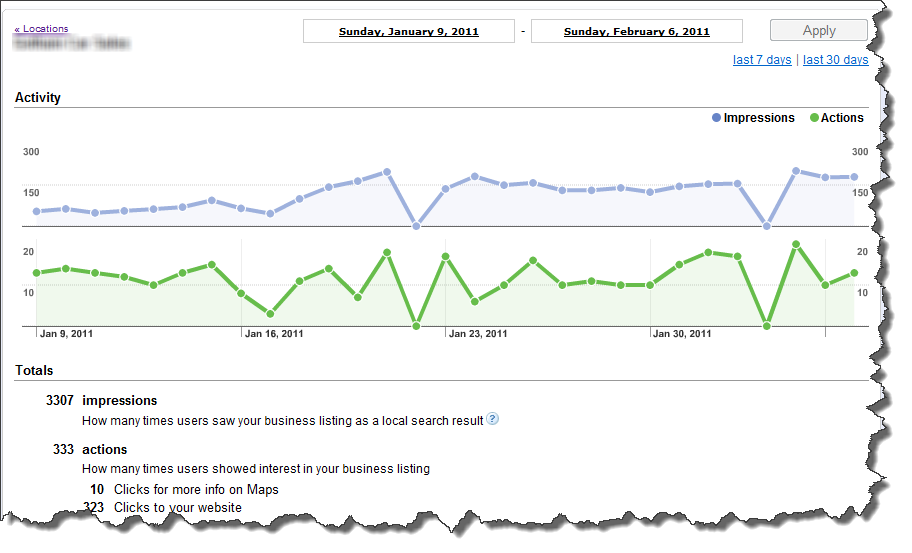Click first actions data point on Jan 9
The width and height of the screenshot is (912, 553).
point(36,272)
